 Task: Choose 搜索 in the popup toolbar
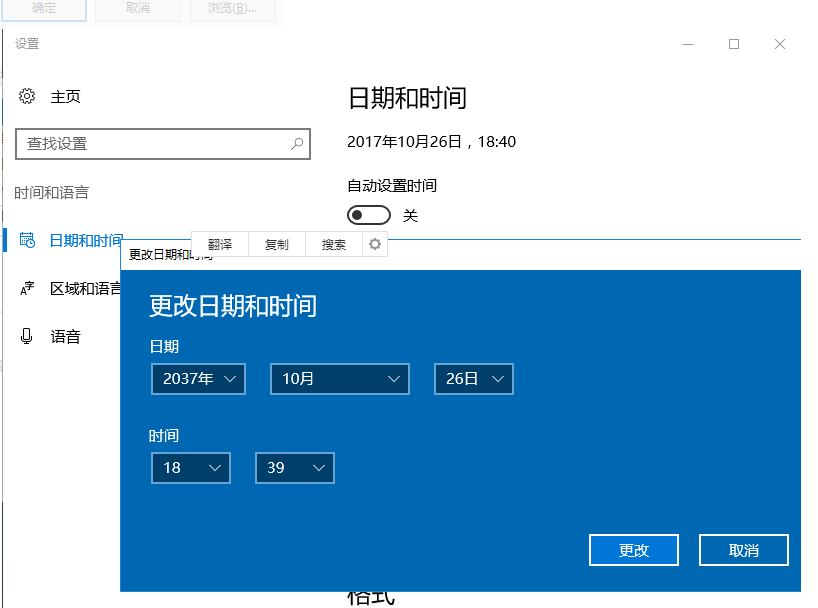click(333, 244)
